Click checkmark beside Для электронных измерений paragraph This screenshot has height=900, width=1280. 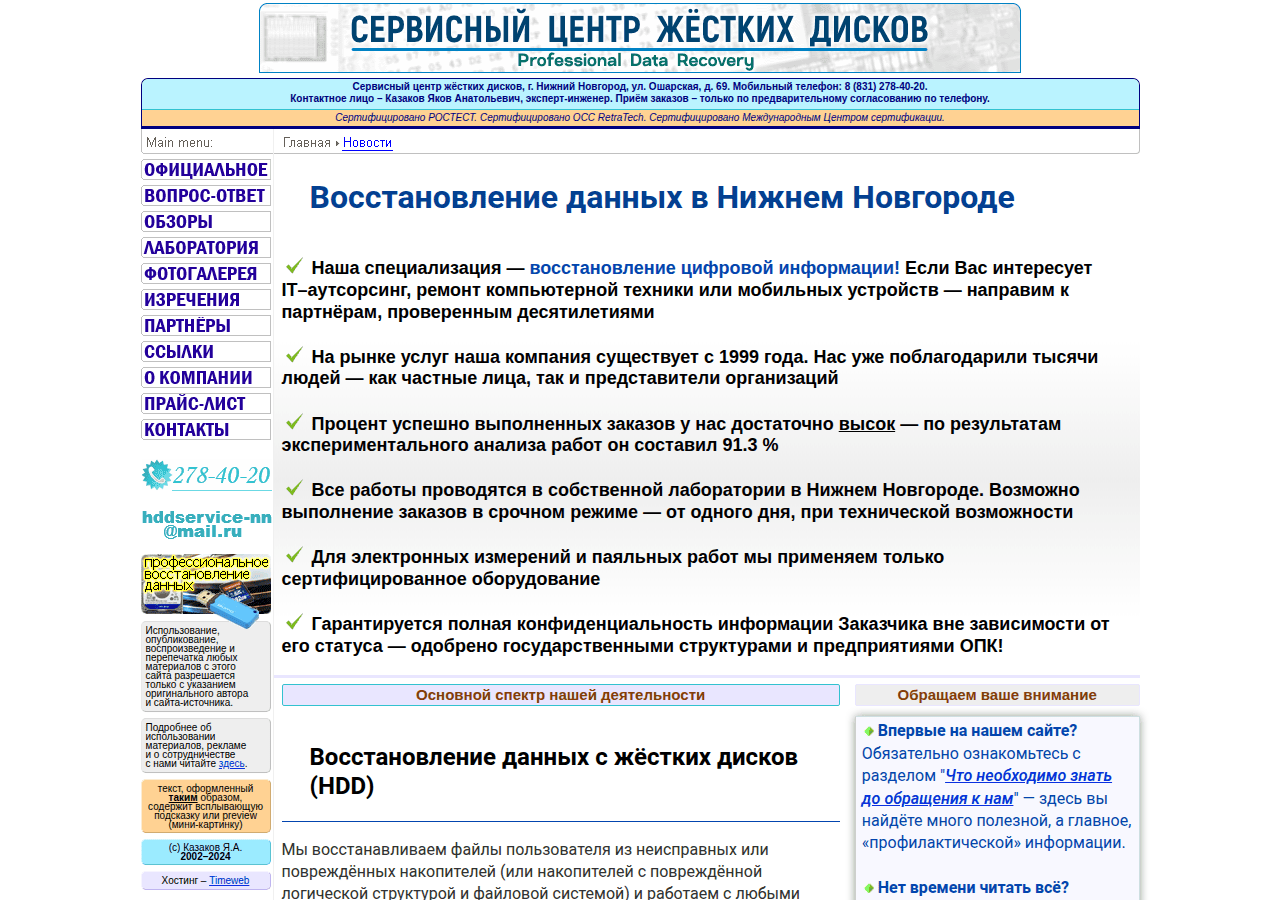[294, 555]
